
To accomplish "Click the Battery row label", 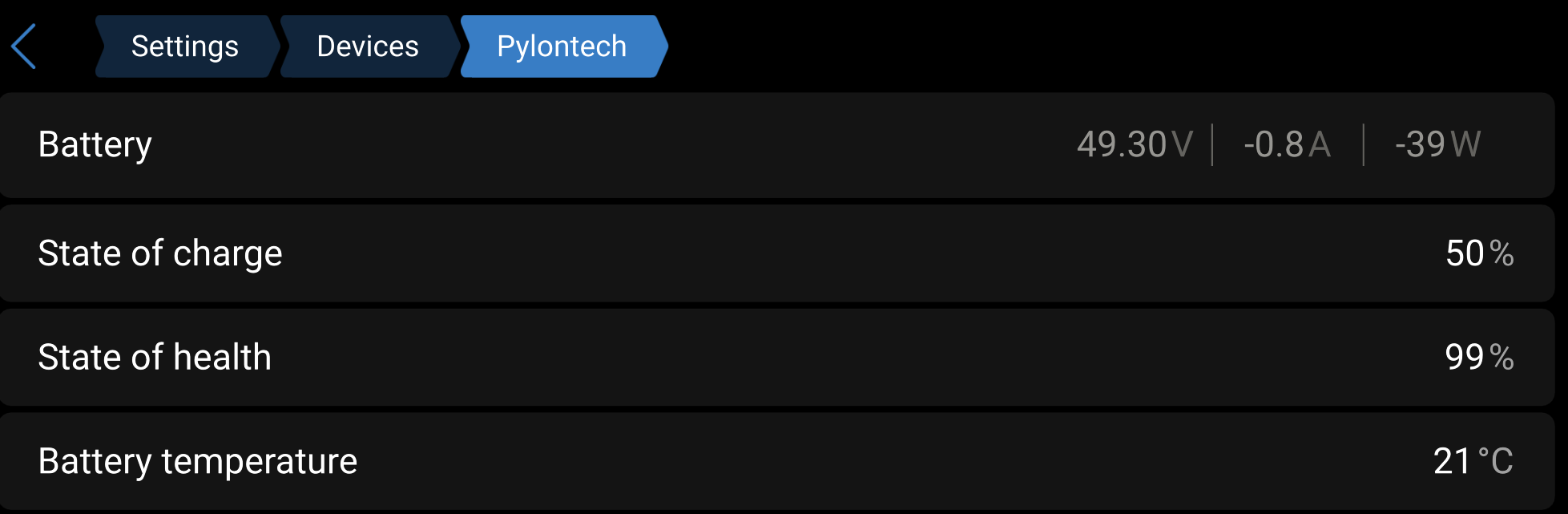I will (95, 145).
